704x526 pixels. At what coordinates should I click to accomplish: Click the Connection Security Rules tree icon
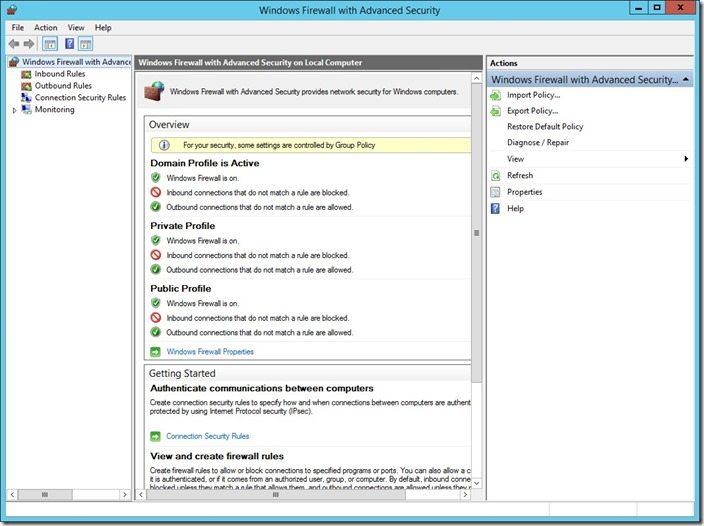click(26, 97)
